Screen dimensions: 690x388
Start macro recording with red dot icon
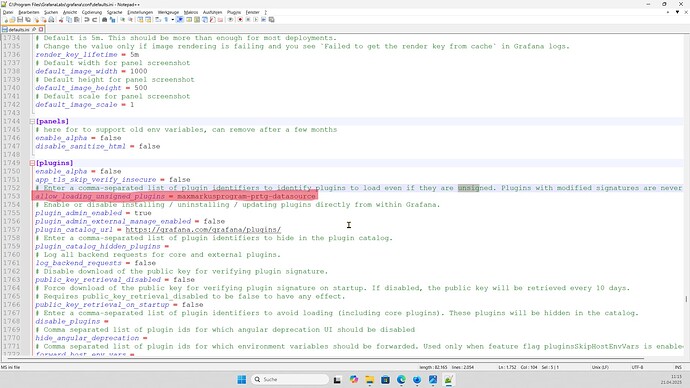pyautogui.click(x=240, y=20)
